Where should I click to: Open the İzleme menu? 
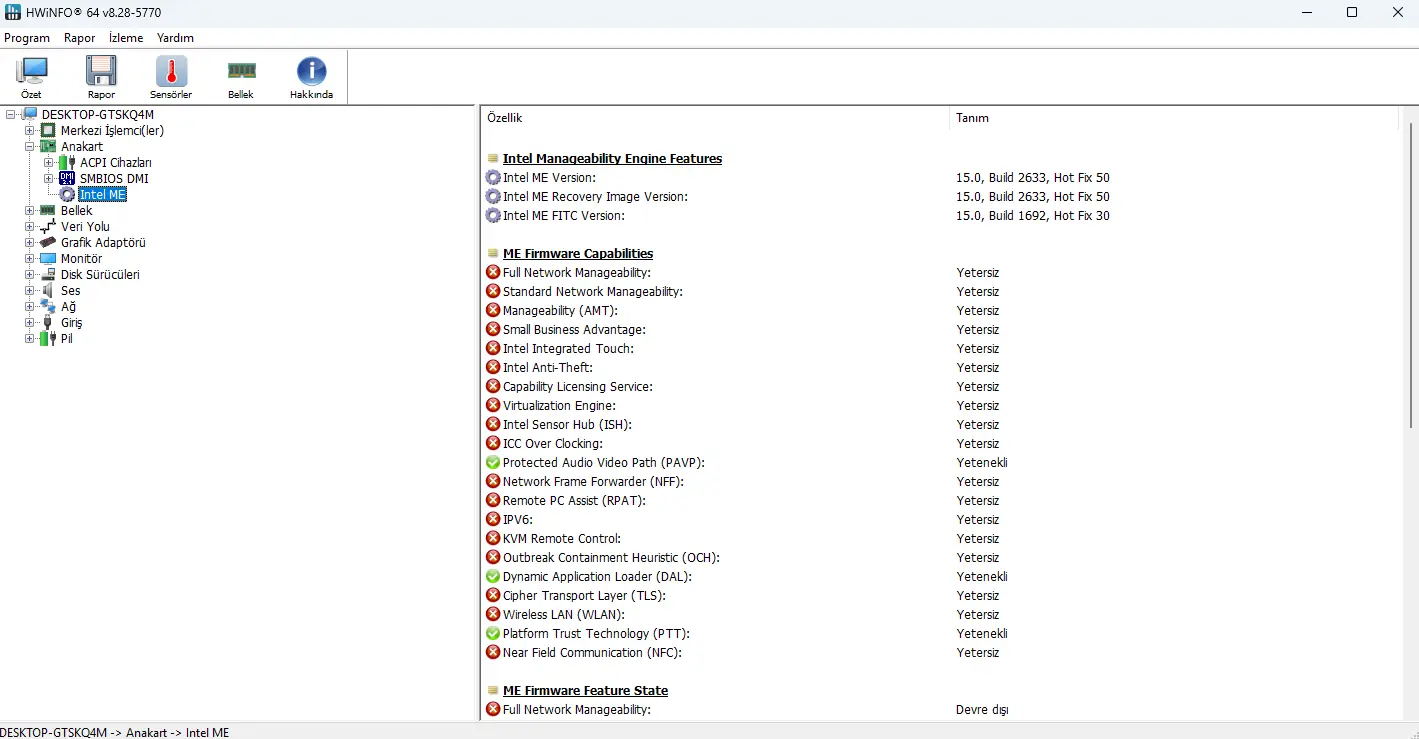pyautogui.click(x=126, y=38)
